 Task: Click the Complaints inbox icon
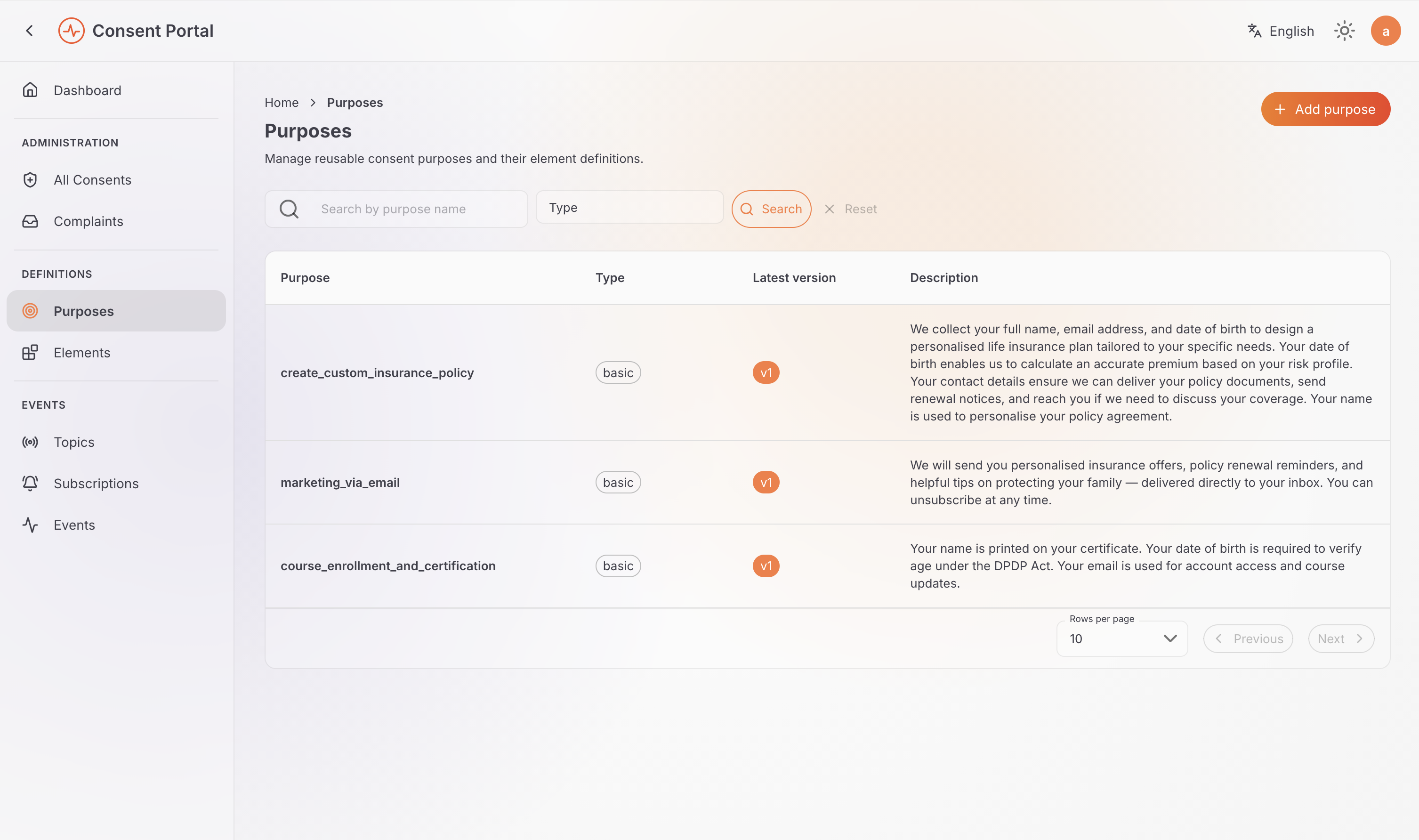(30, 221)
